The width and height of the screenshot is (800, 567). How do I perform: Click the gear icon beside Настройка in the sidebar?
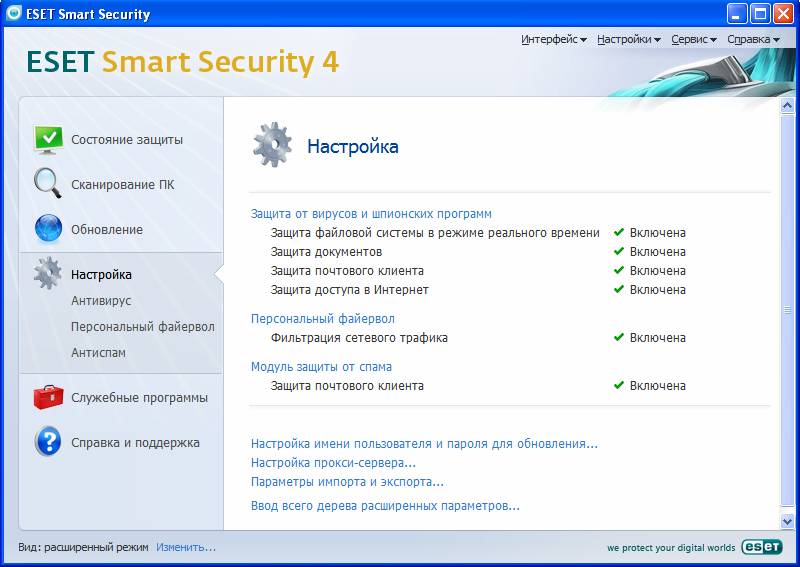pos(47,274)
